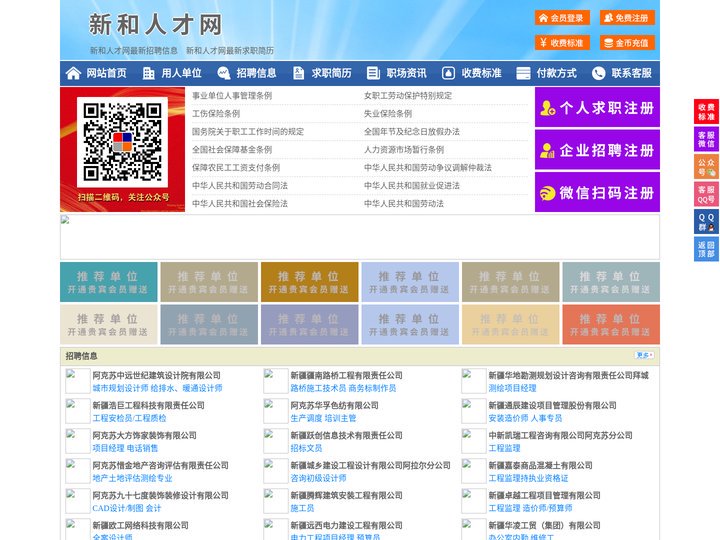
Task: Open job listing CAD设计/制图 会计
Action: pyautogui.click(x=127, y=508)
